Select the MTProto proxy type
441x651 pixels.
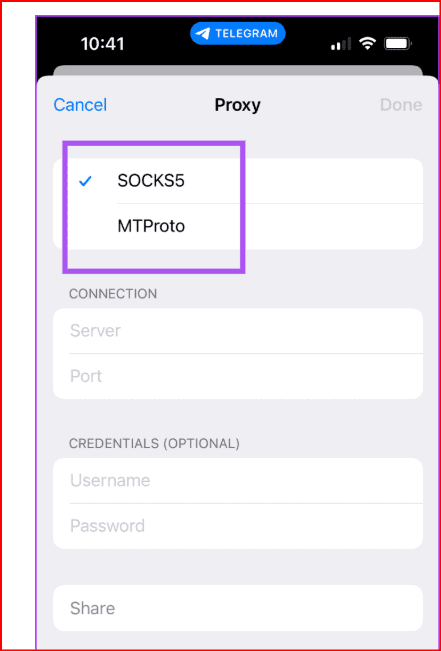(238, 227)
